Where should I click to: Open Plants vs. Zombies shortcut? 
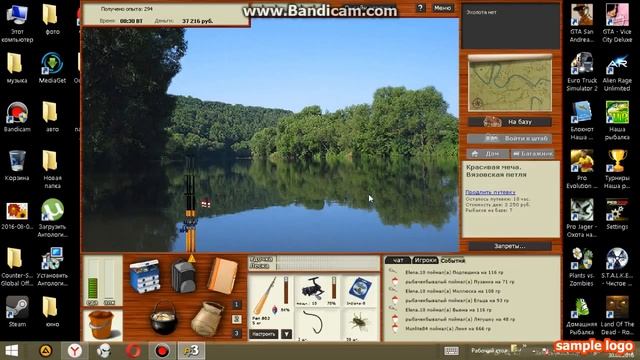[x=582, y=267]
